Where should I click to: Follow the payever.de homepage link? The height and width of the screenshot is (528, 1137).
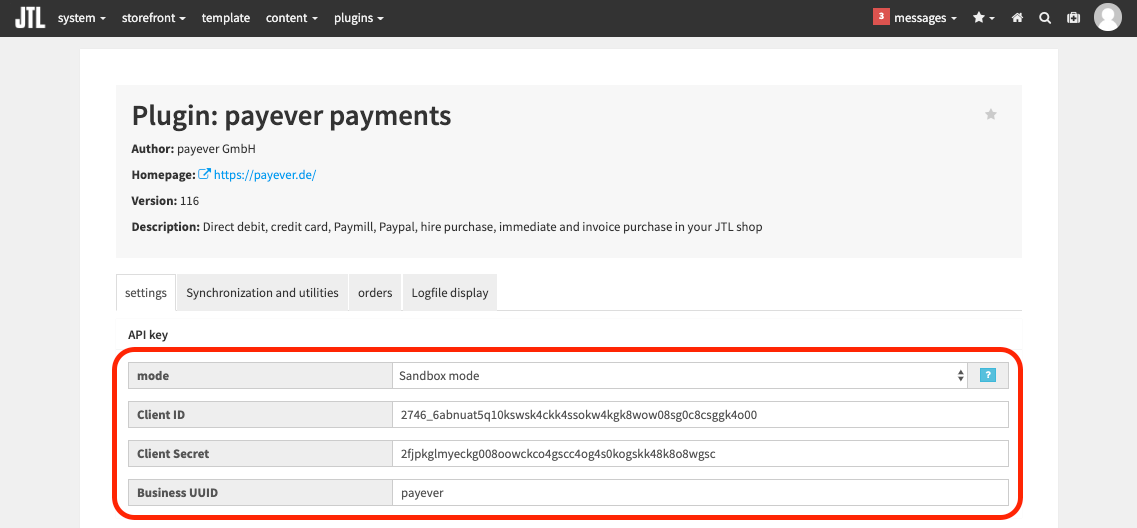click(x=265, y=175)
